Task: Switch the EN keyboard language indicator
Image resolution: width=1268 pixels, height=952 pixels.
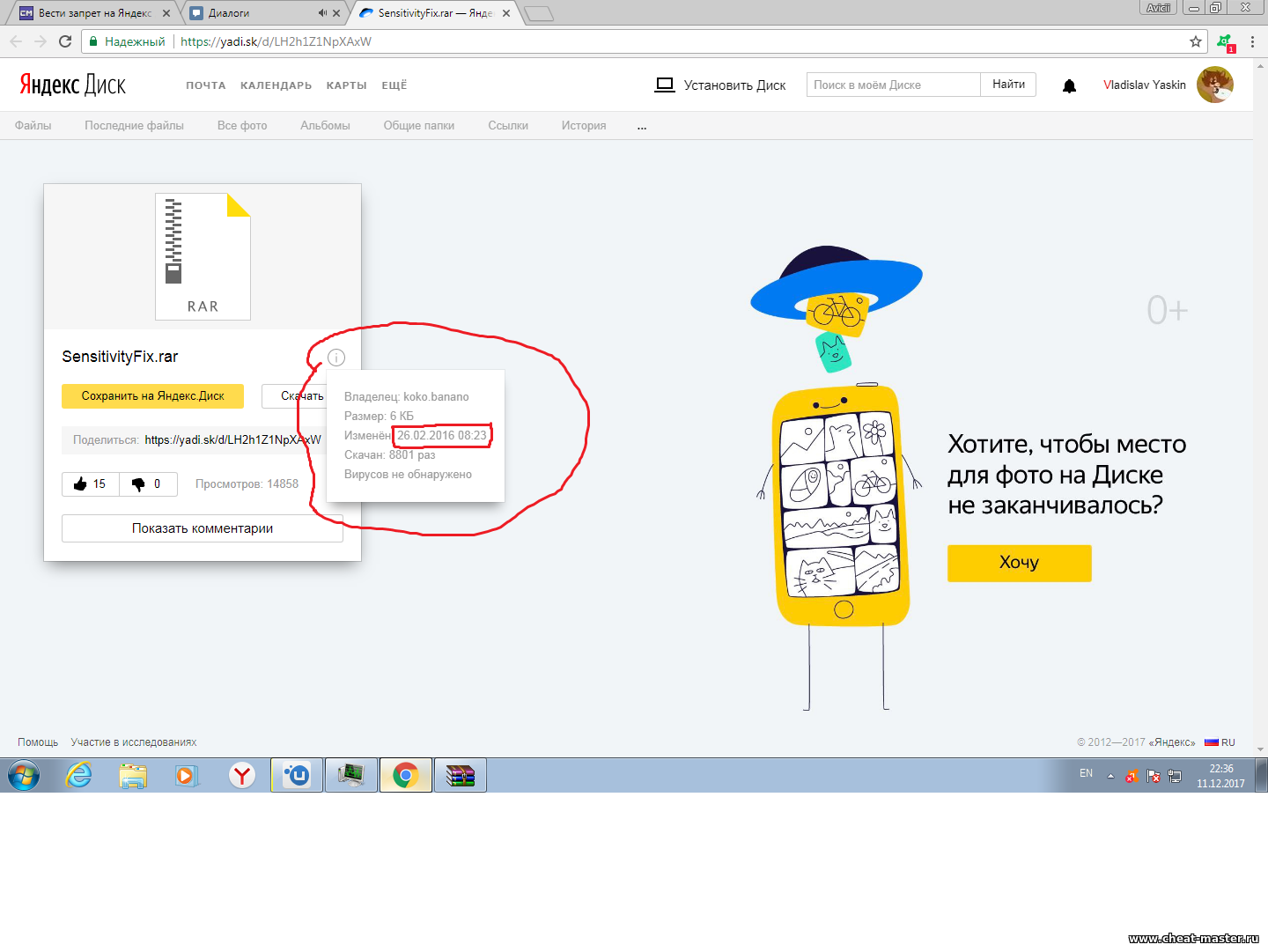Action: (1086, 773)
